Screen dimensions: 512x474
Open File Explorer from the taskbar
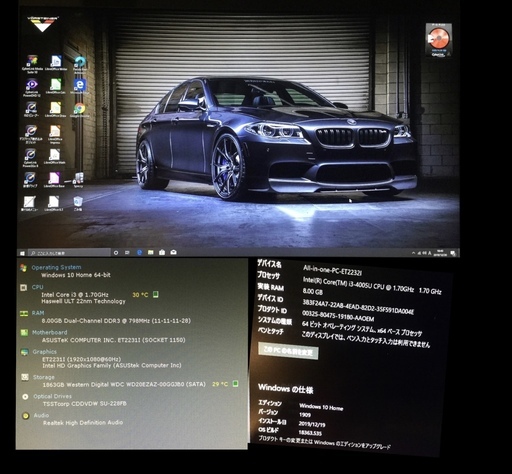151,253
